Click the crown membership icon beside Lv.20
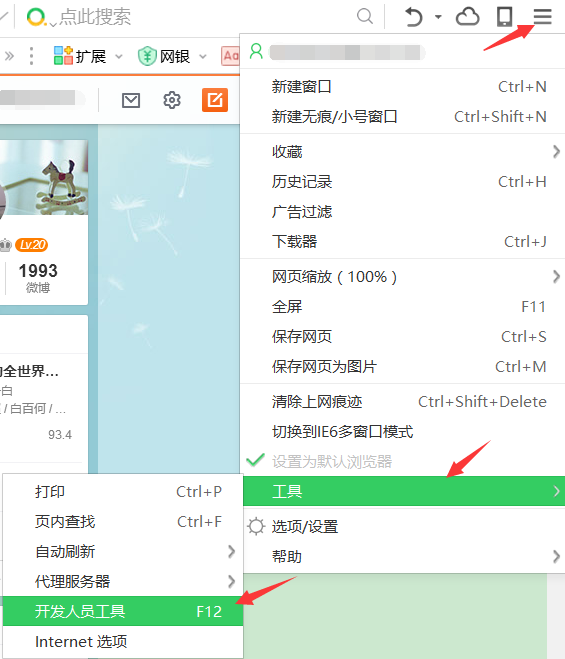 coord(5,245)
